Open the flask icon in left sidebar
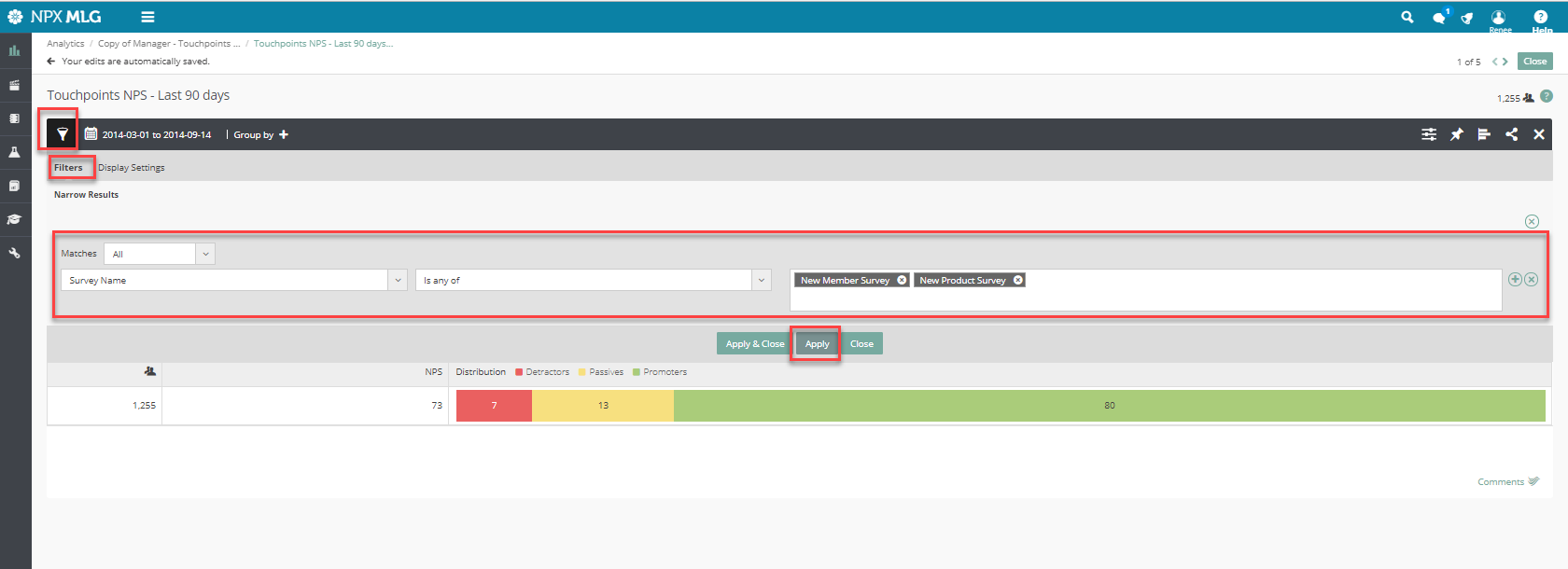Viewport: 1568px width, 569px height. [15, 152]
